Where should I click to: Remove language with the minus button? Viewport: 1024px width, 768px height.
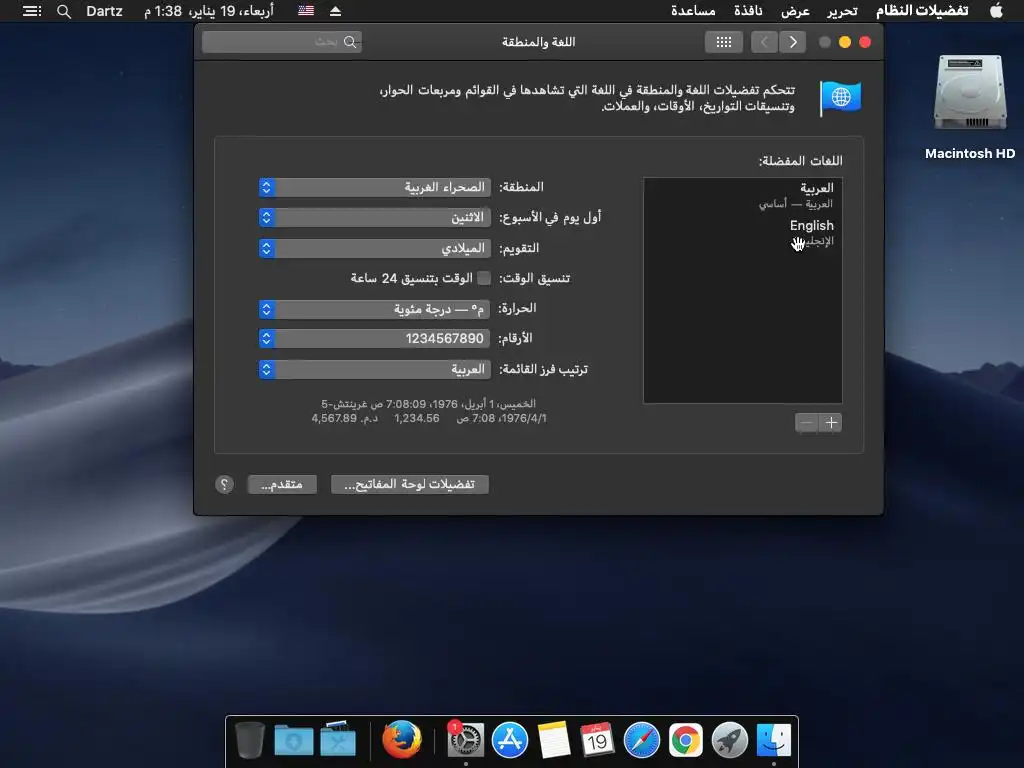807,423
